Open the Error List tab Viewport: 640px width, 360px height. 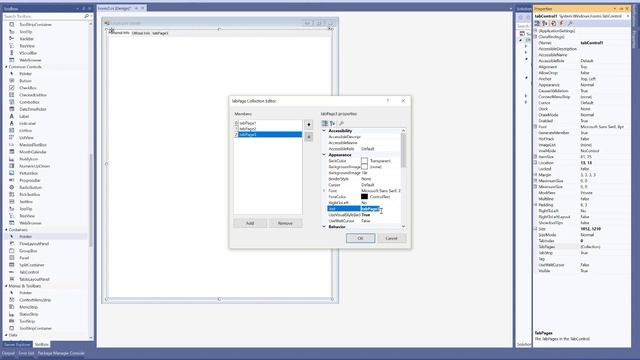click(26, 353)
